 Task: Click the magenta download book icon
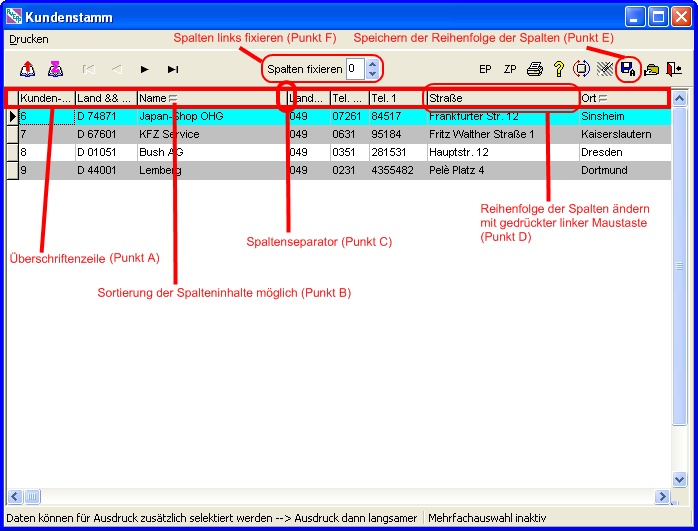pos(56,69)
